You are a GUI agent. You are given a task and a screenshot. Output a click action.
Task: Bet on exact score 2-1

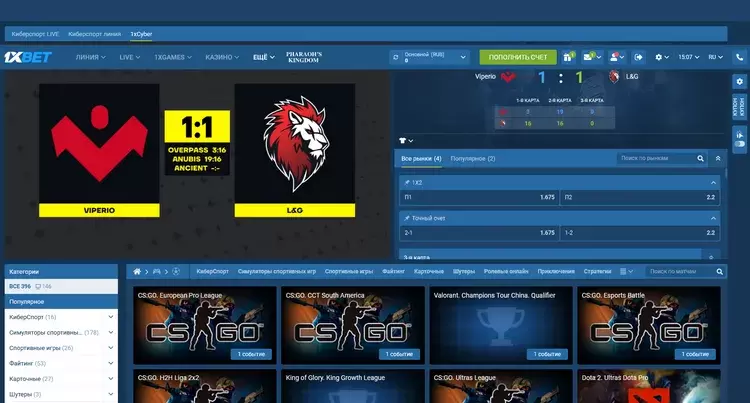(479, 233)
